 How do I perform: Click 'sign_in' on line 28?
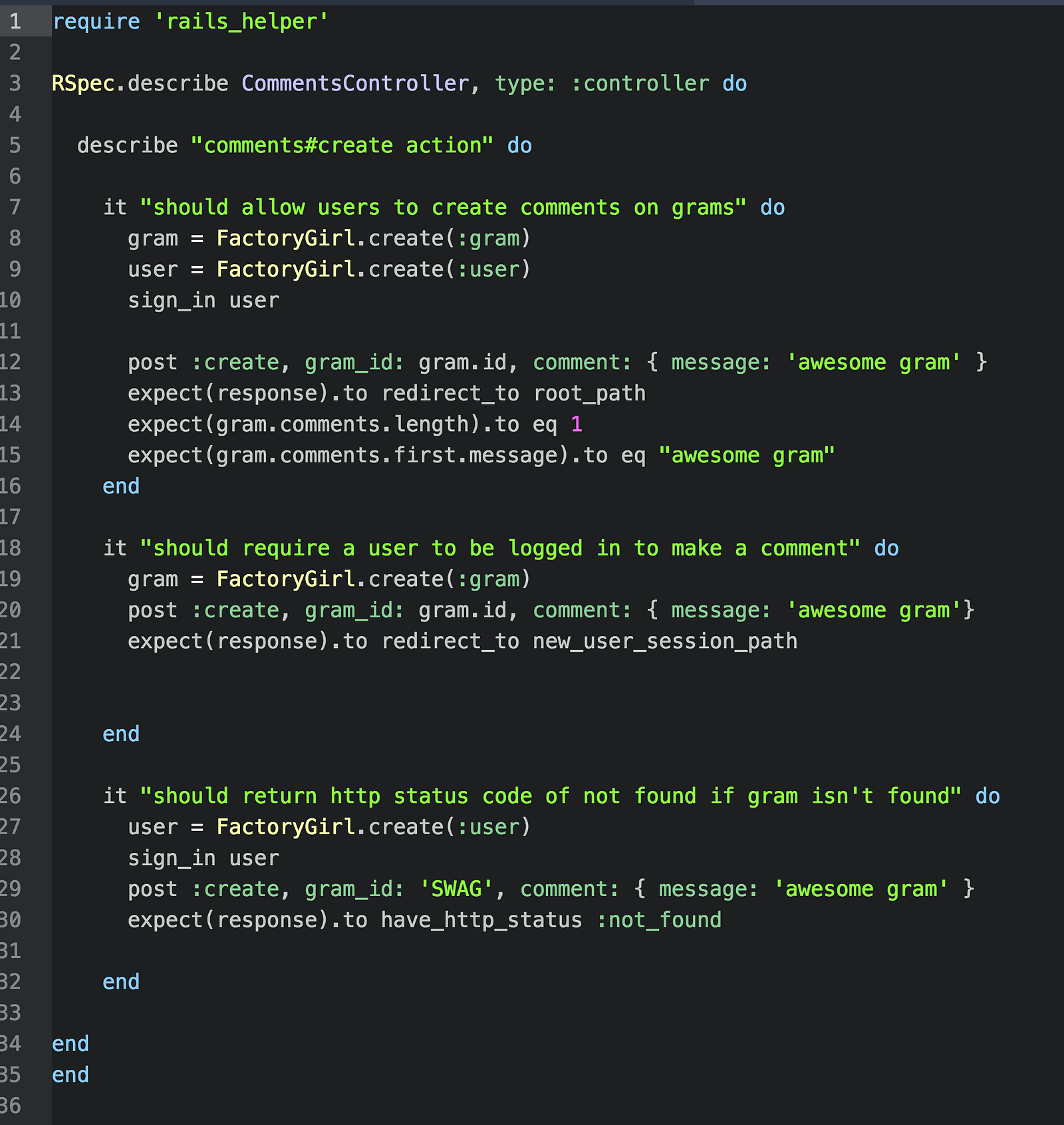(172, 858)
